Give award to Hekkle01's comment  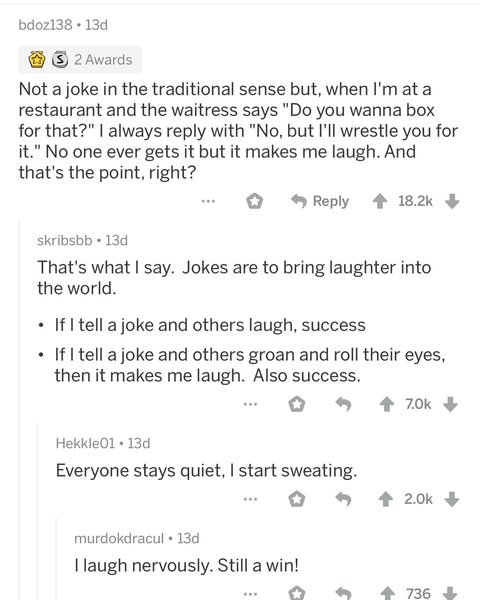tap(297, 499)
